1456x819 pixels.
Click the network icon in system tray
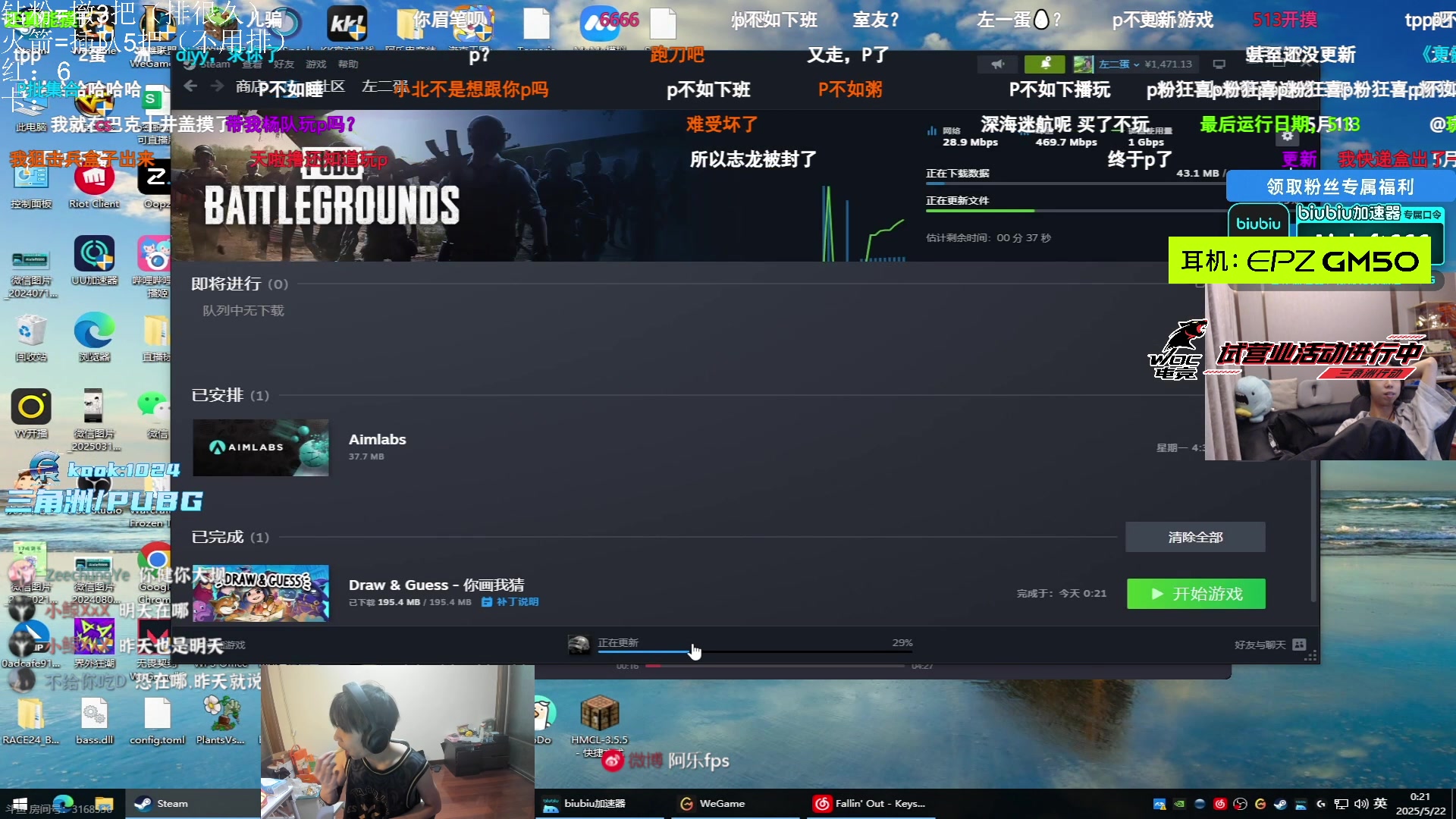[x=1341, y=804]
